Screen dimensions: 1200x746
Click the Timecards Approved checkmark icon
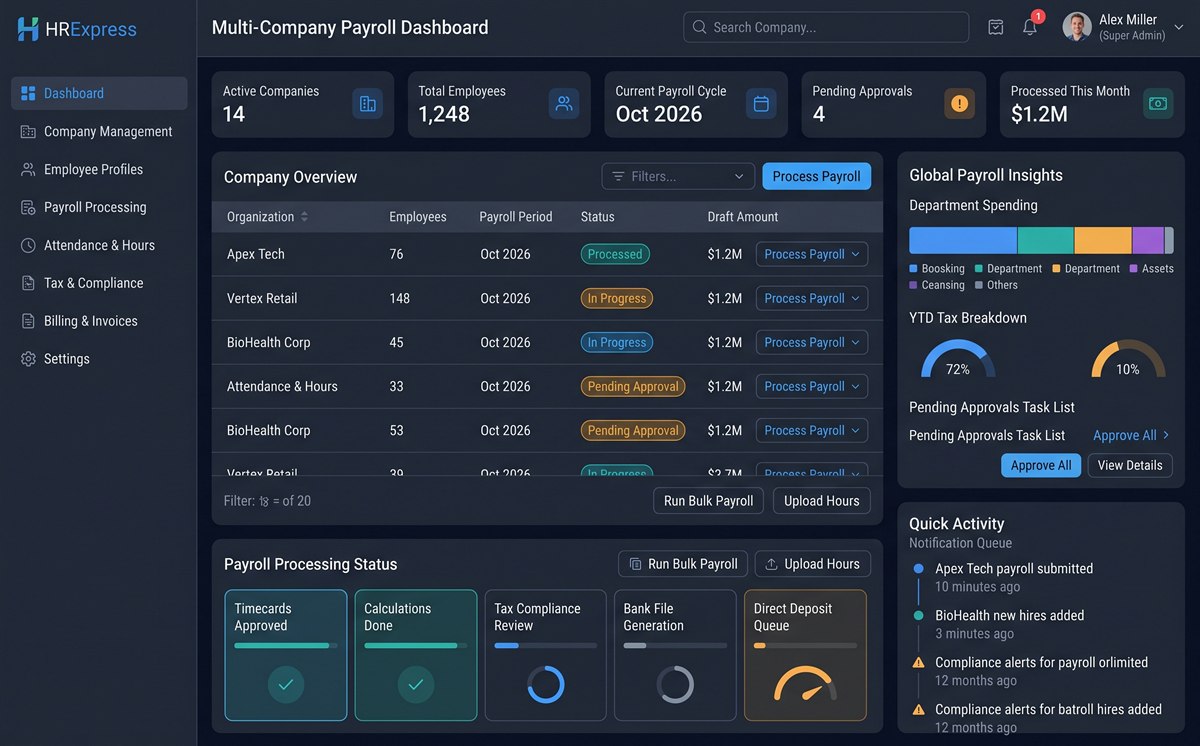point(286,684)
